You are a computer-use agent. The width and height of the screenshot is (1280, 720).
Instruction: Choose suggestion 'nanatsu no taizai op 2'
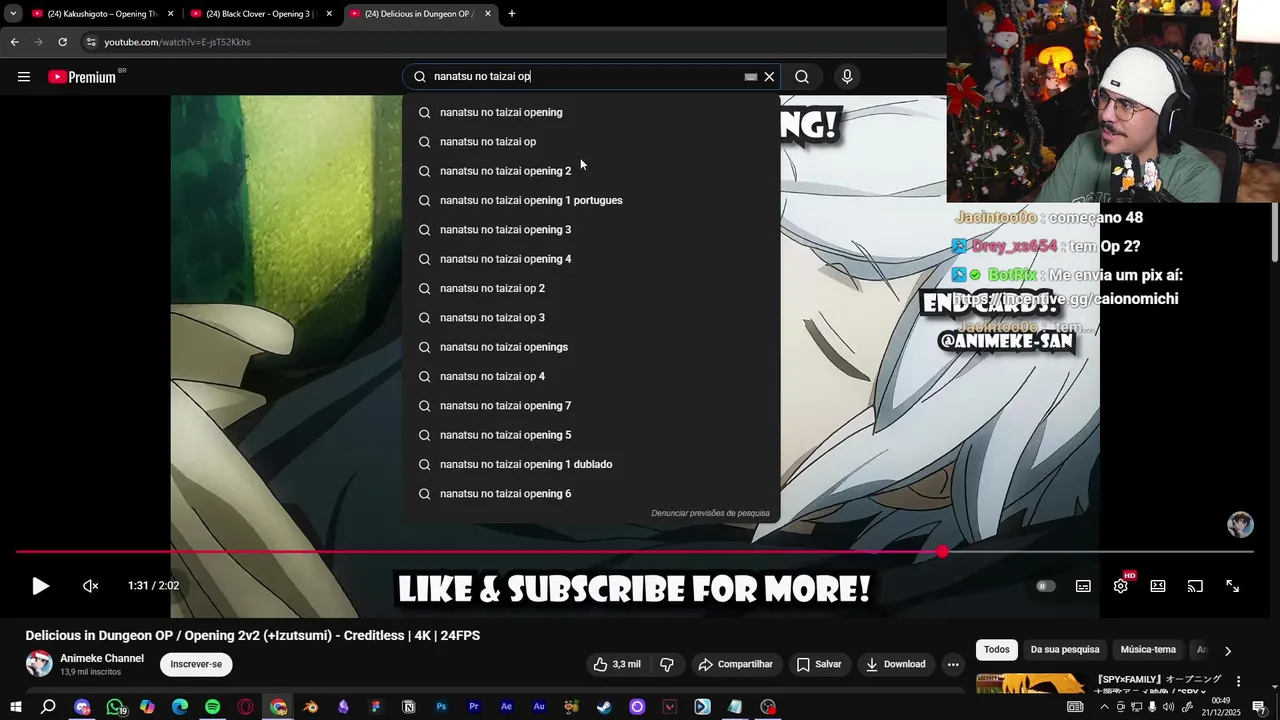click(591, 288)
